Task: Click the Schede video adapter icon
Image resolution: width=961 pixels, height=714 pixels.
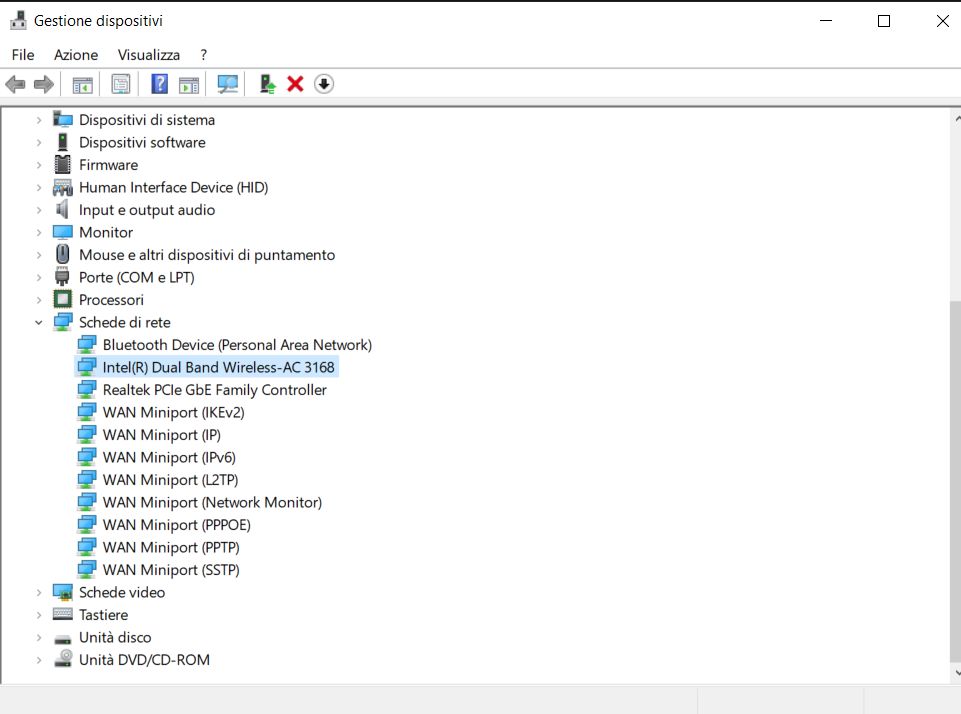Action: 63,592
